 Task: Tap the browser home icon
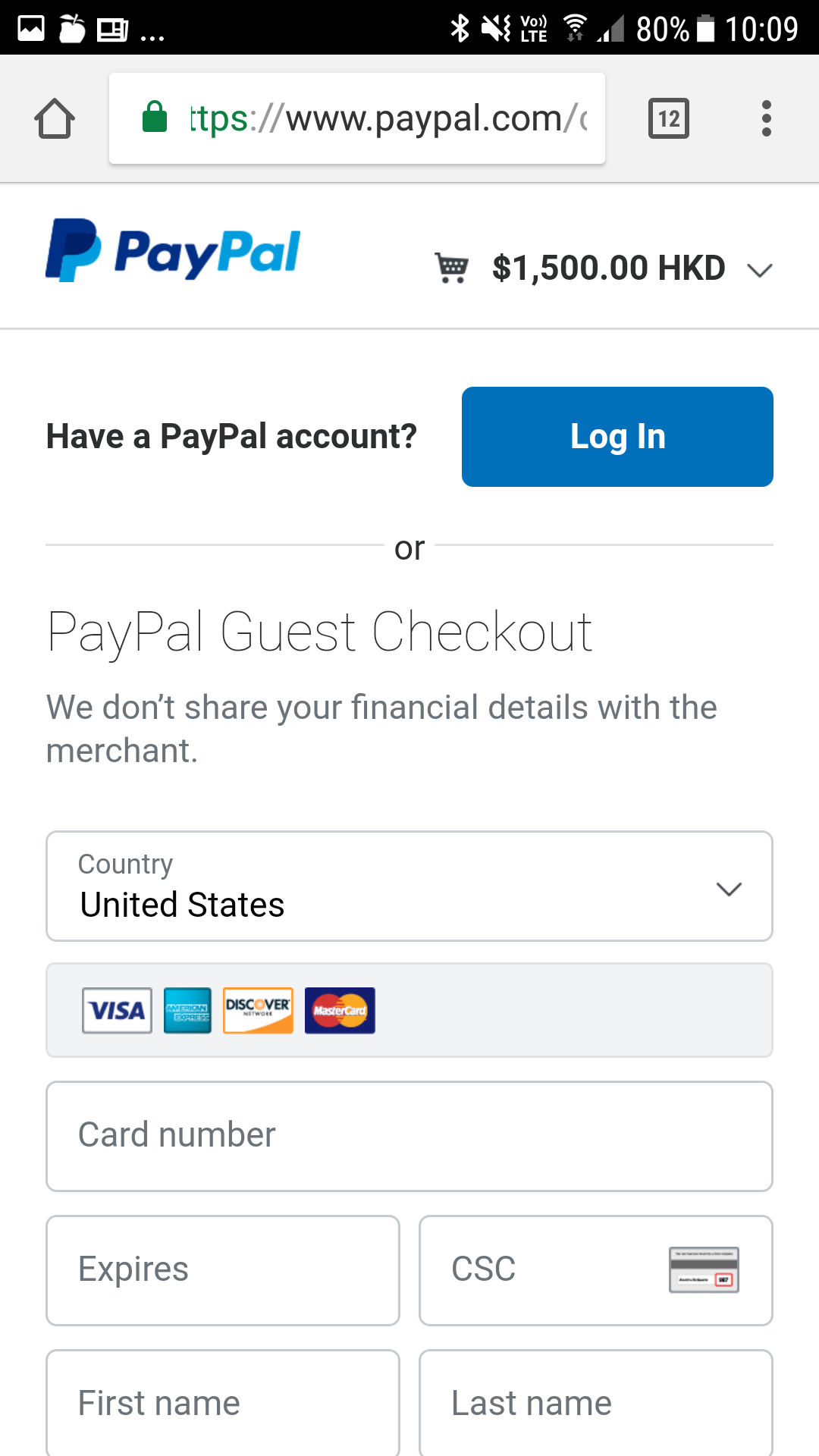tap(55, 119)
